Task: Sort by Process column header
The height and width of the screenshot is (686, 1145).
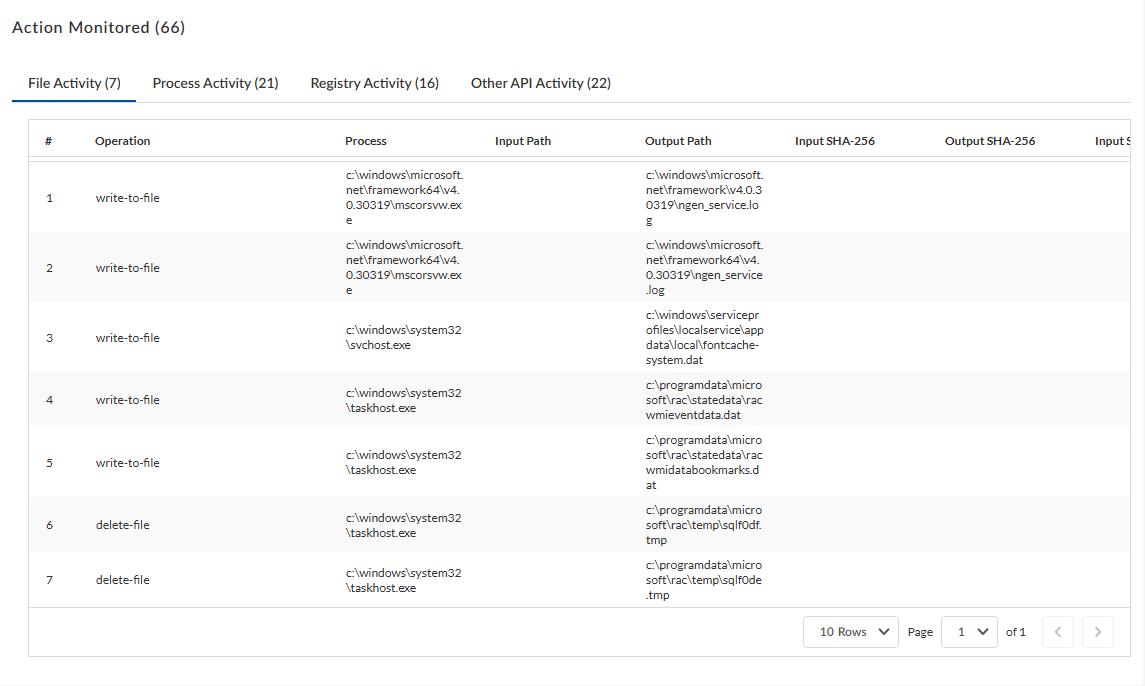Action: 366,141
